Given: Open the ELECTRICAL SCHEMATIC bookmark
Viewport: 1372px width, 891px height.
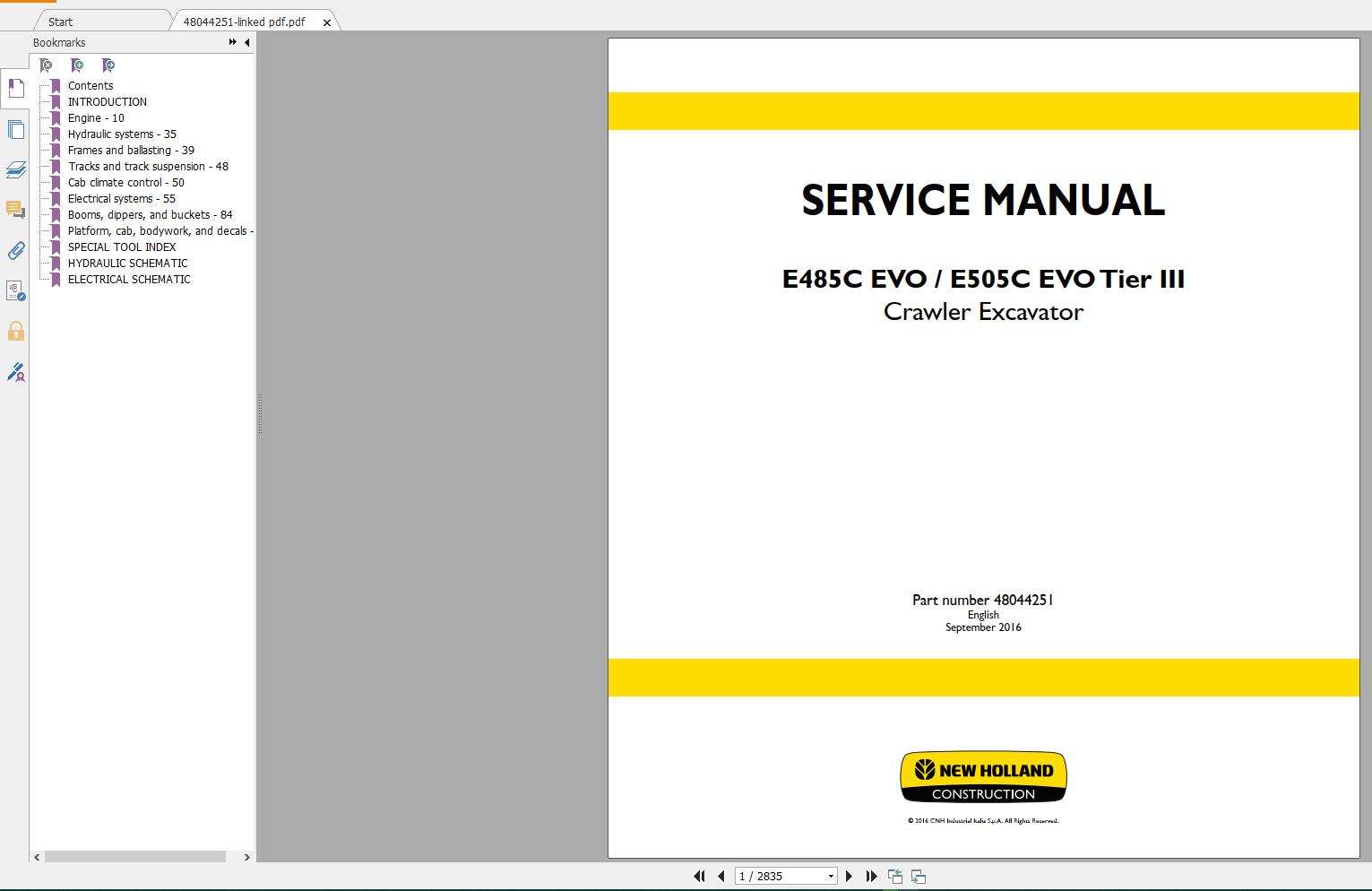Looking at the screenshot, I should [129, 280].
